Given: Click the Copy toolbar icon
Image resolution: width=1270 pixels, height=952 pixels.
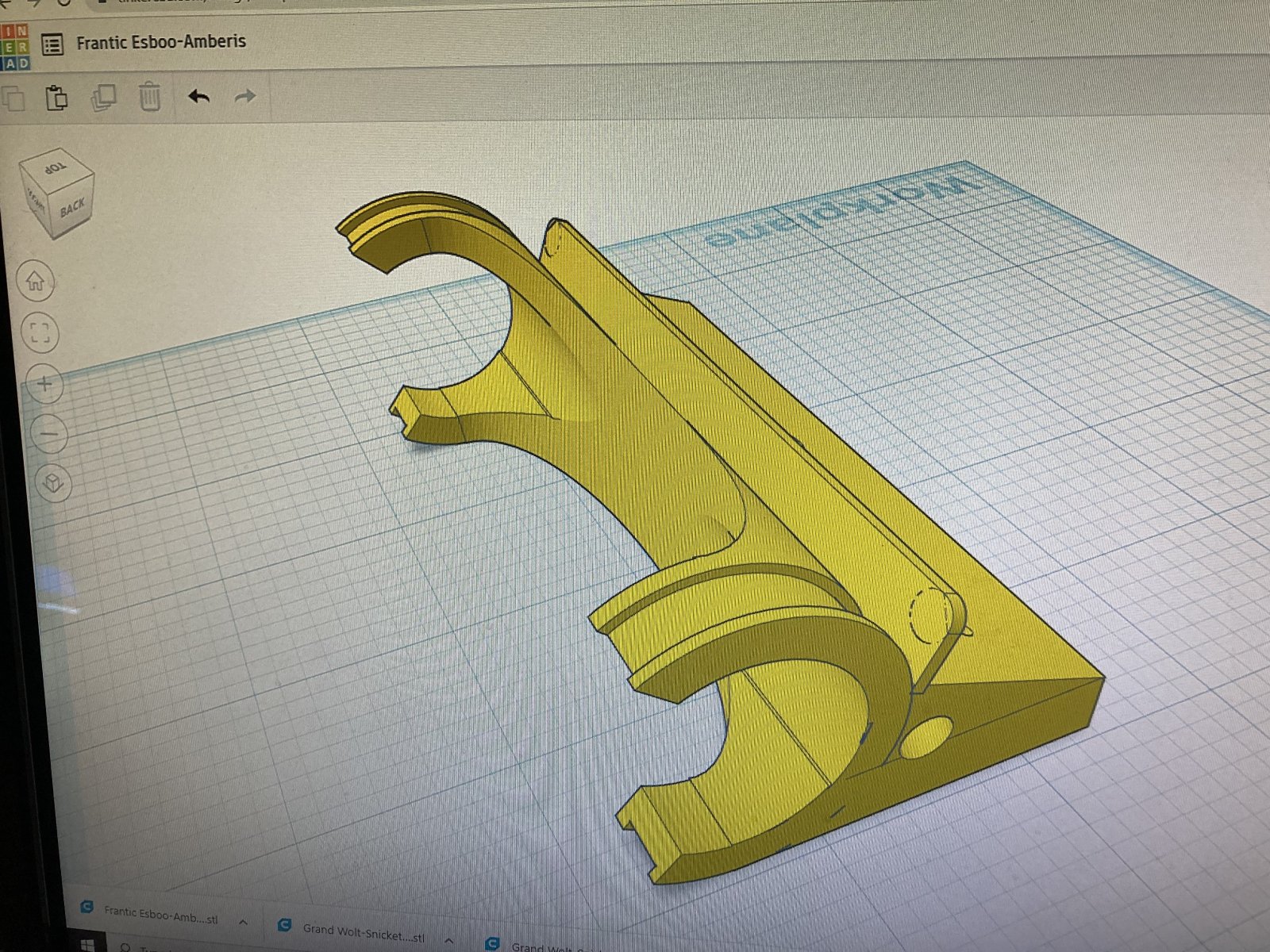Looking at the screenshot, I should pos(12,99).
